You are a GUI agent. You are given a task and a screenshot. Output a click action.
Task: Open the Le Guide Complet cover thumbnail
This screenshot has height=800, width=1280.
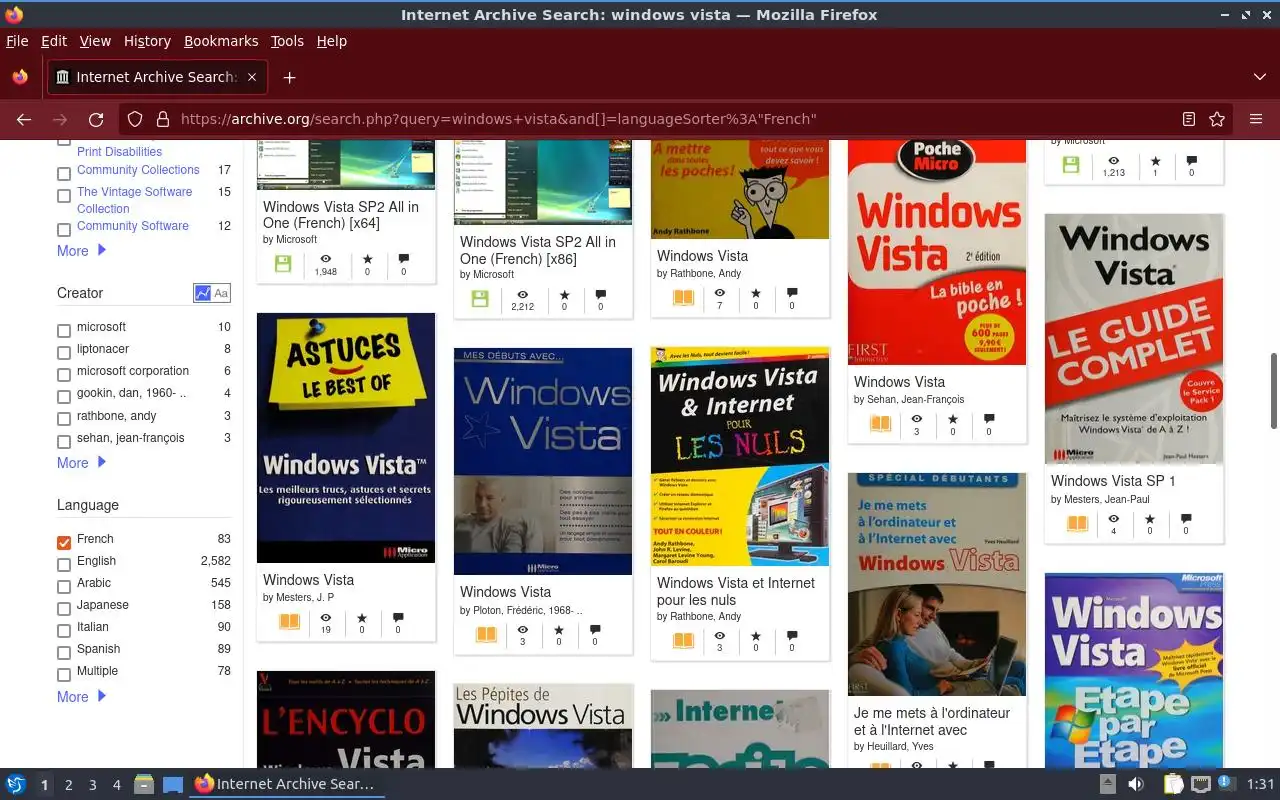click(x=1134, y=339)
